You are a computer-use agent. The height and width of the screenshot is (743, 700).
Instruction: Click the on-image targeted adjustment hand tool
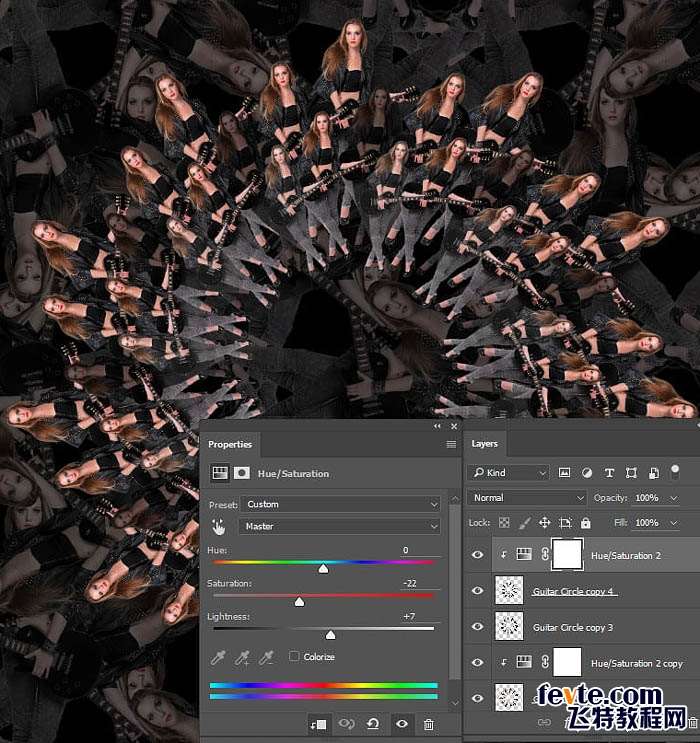click(x=219, y=526)
